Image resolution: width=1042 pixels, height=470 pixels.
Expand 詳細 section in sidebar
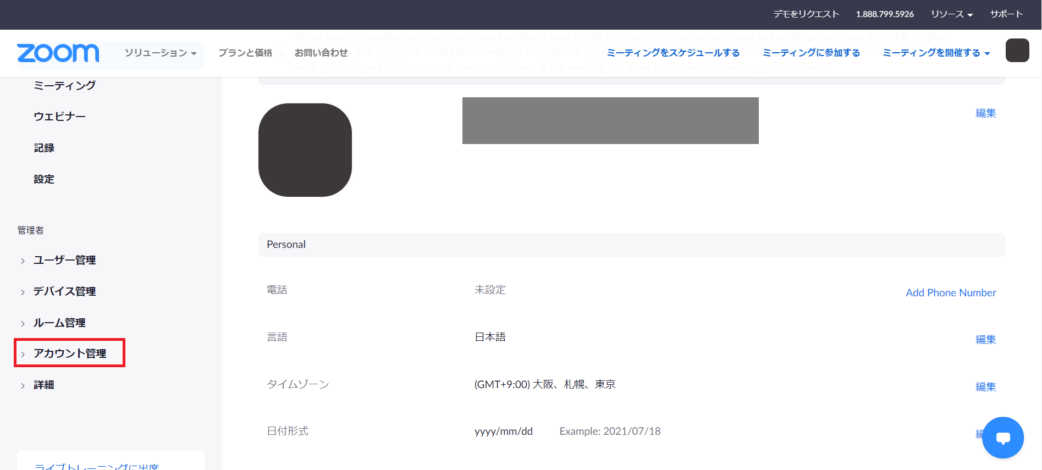44,385
